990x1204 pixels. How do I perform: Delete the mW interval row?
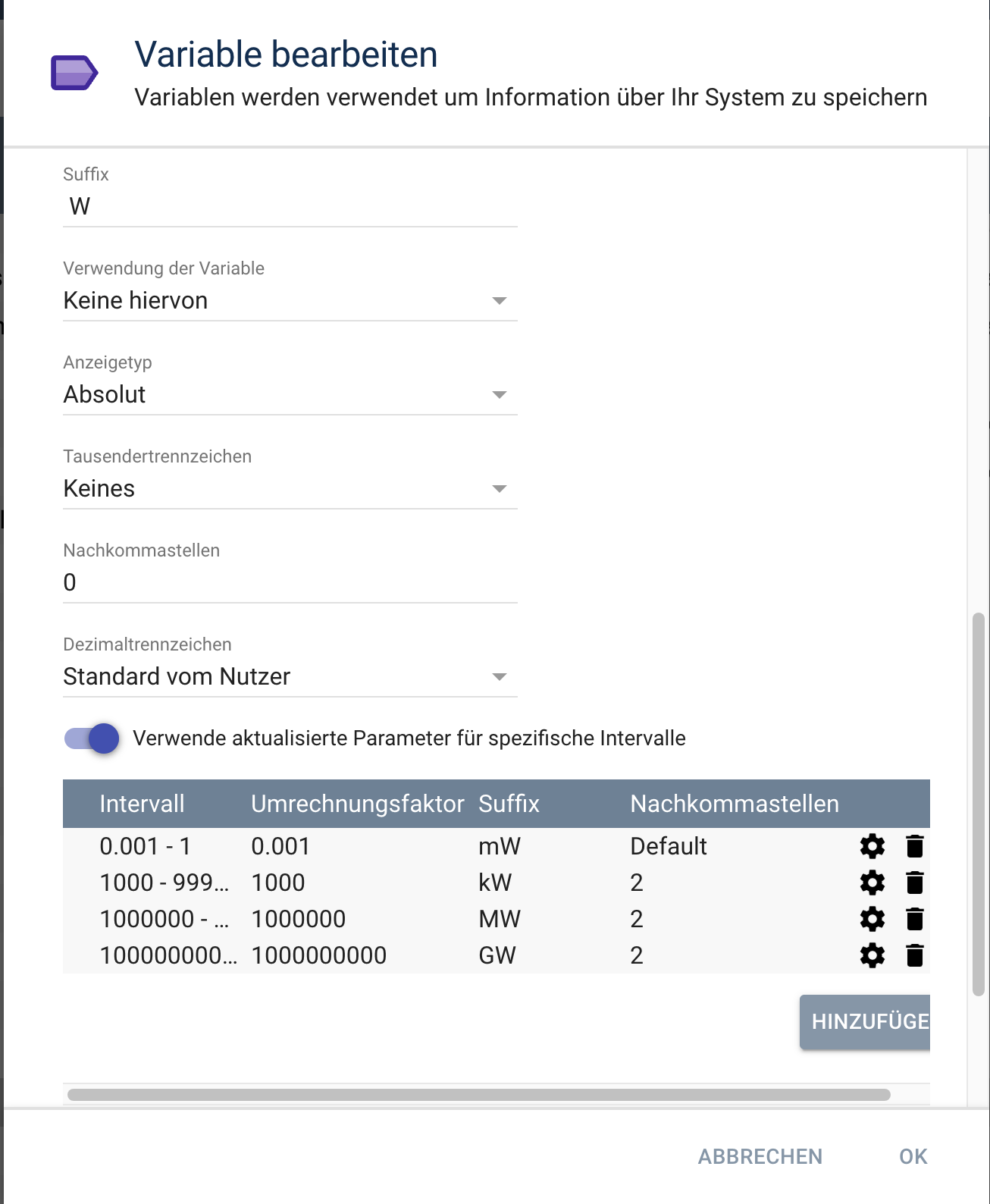(x=915, y=846)
